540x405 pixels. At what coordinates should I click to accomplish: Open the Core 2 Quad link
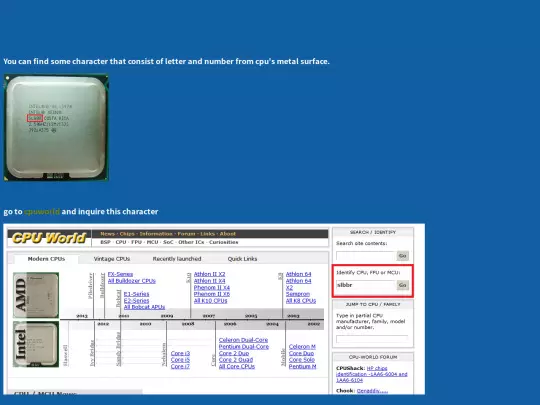pos(236,360)
